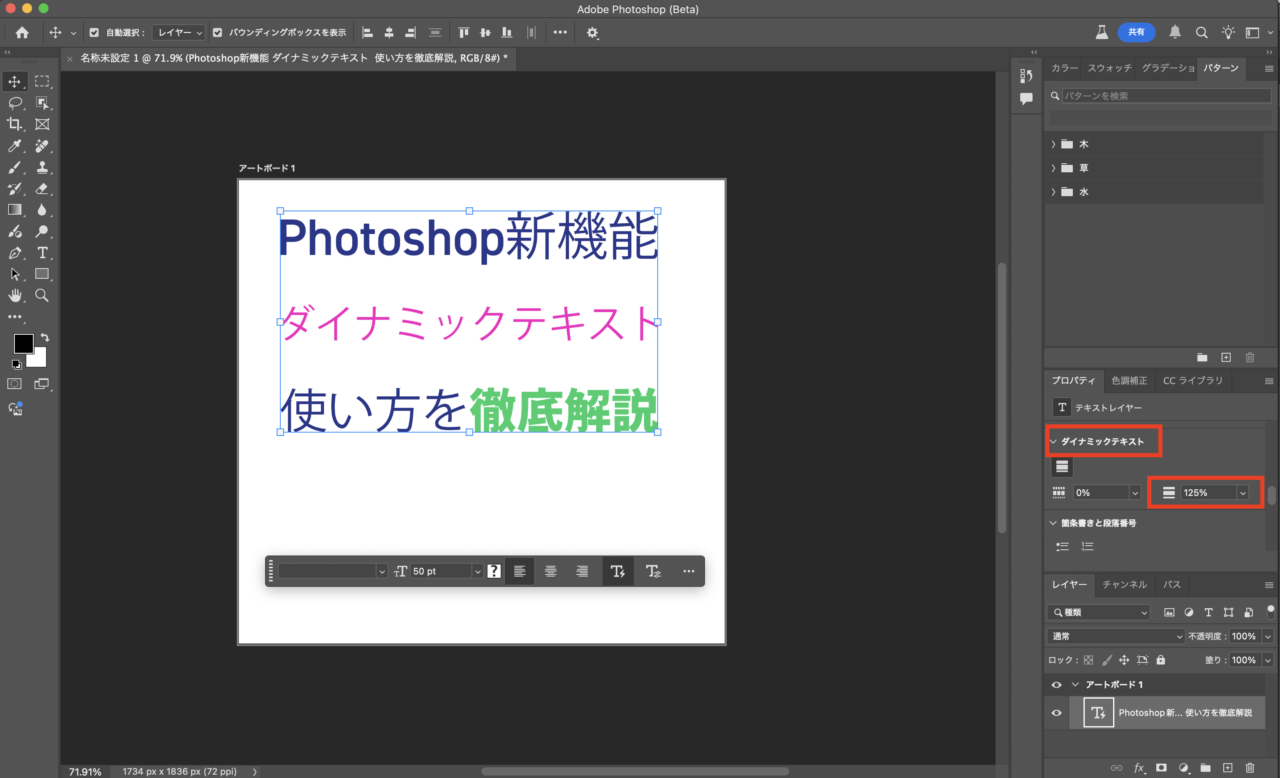Right-align text in floating text toolbar
Screen dimensions: 1280x778
582,571
